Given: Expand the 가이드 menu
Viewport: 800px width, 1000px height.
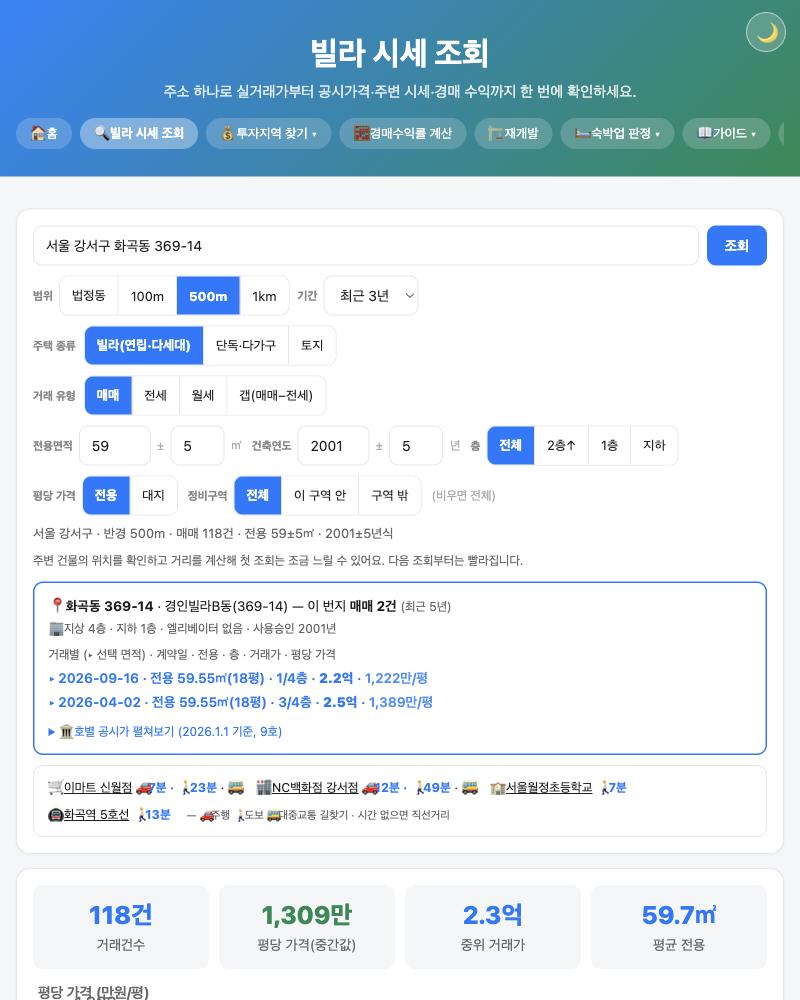Looking at the screenshot, I should pos(726,133).
